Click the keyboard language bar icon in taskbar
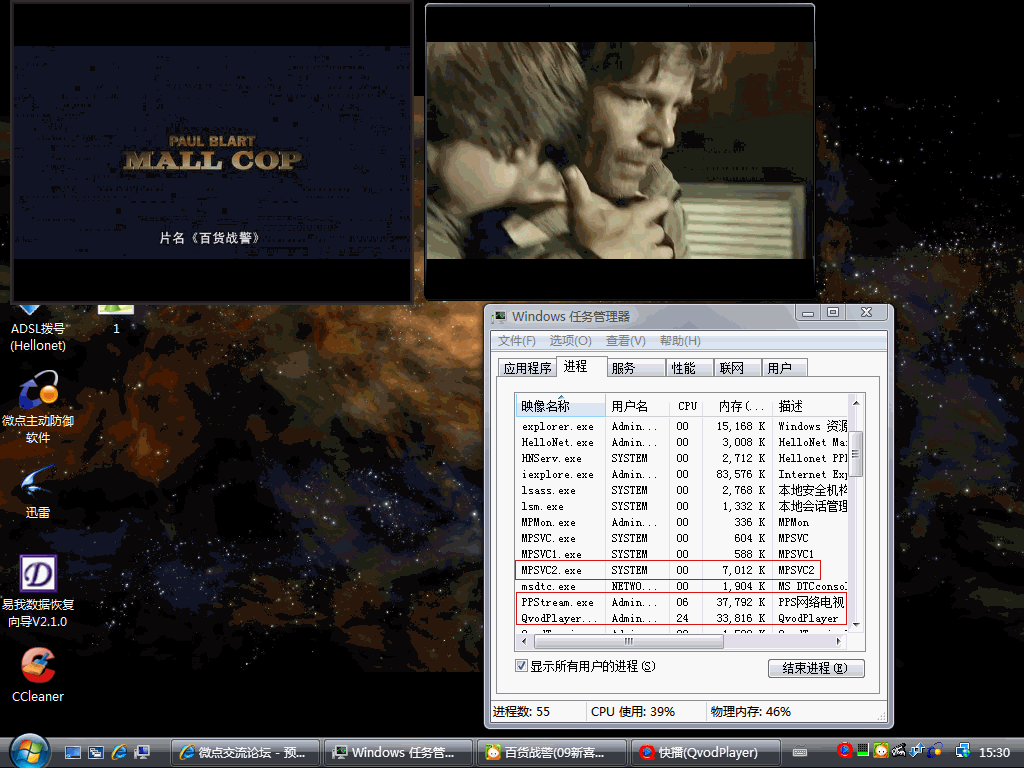 tap(799, 752)
